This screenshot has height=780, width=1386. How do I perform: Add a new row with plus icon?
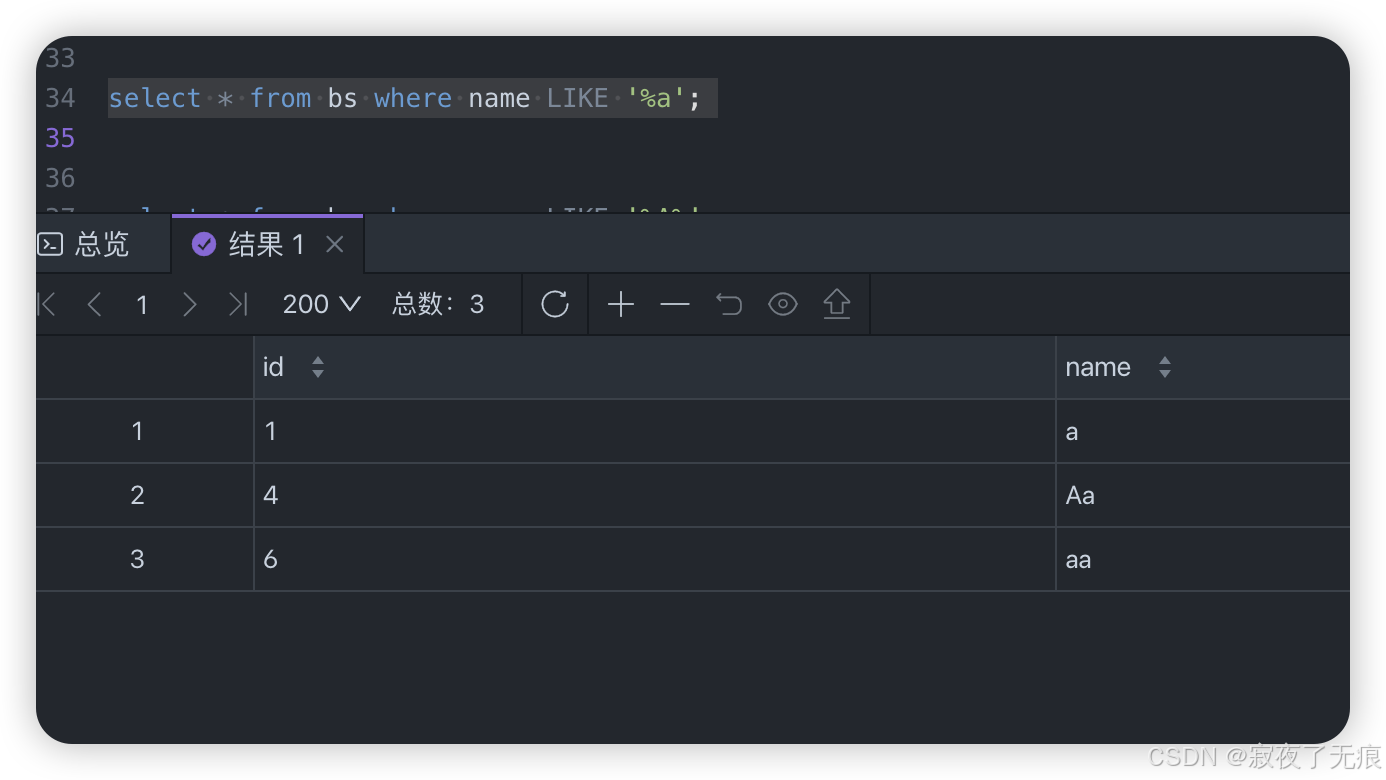point(621,304)
